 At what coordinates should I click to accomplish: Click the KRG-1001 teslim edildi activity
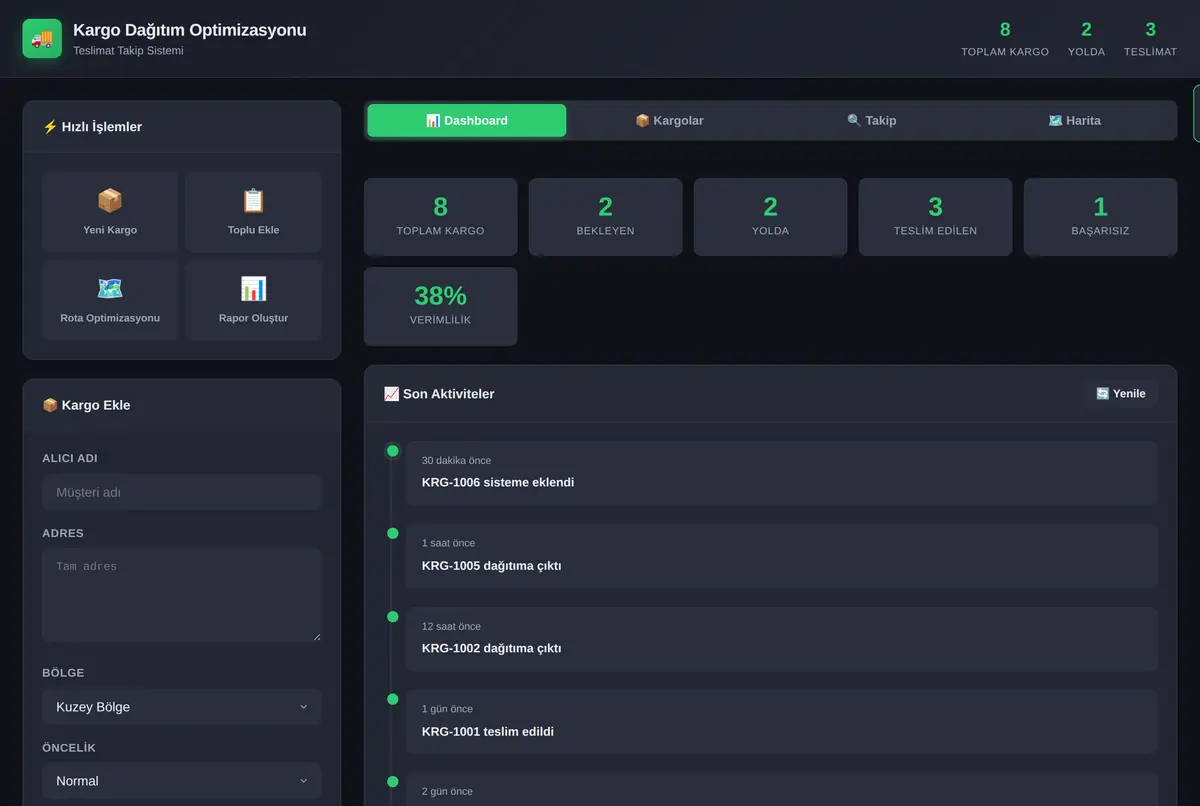[781, 722]
